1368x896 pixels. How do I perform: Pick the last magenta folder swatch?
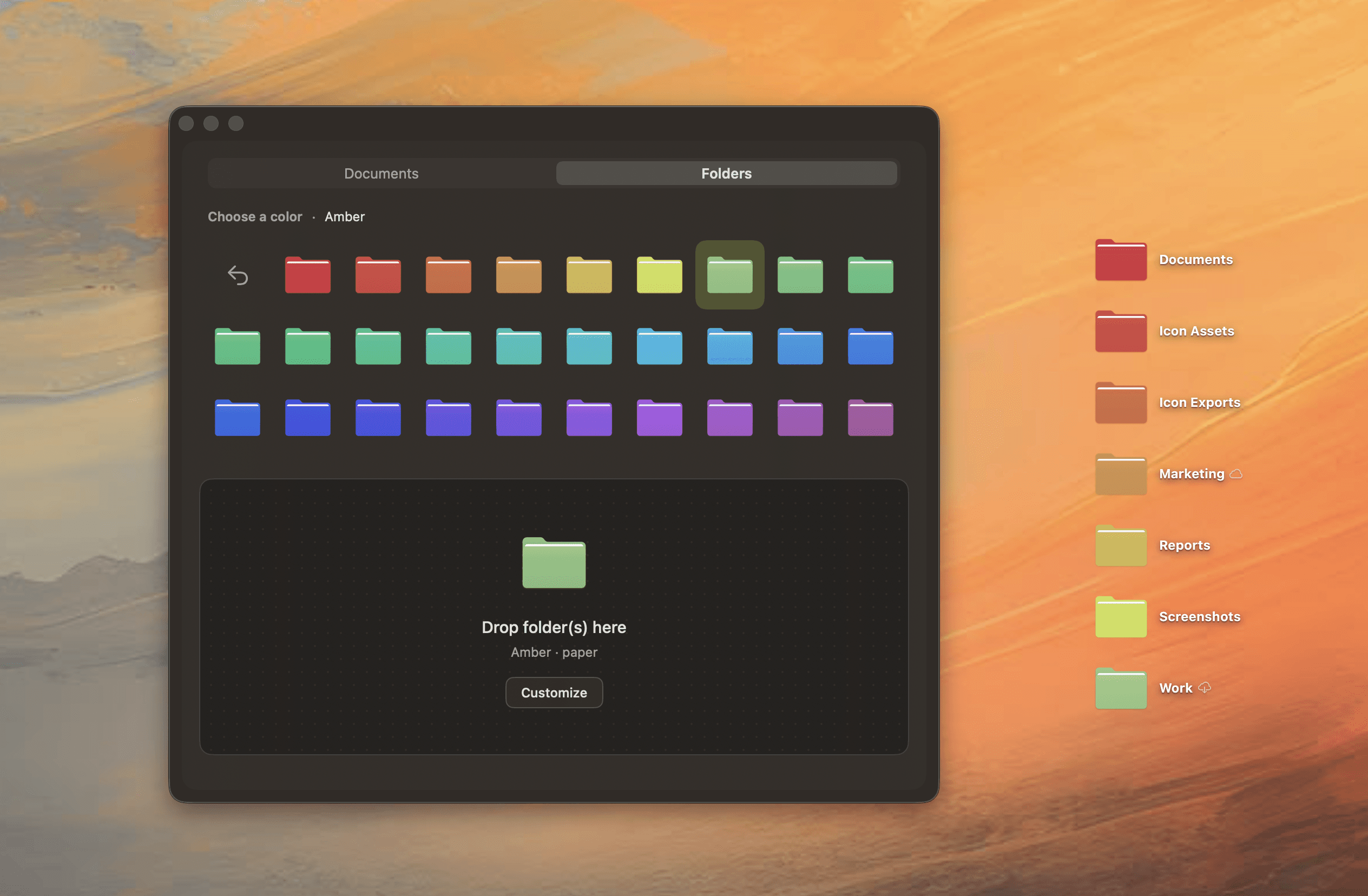[870, 418]
